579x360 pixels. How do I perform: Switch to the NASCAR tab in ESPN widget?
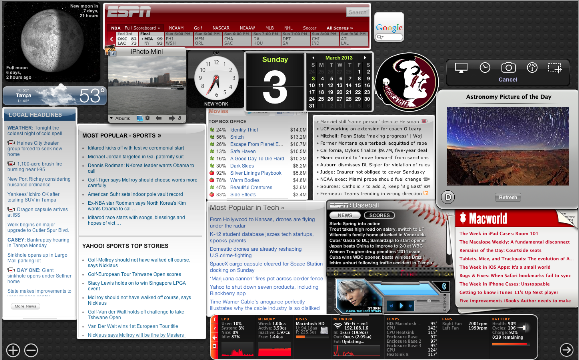pos(221,28)
